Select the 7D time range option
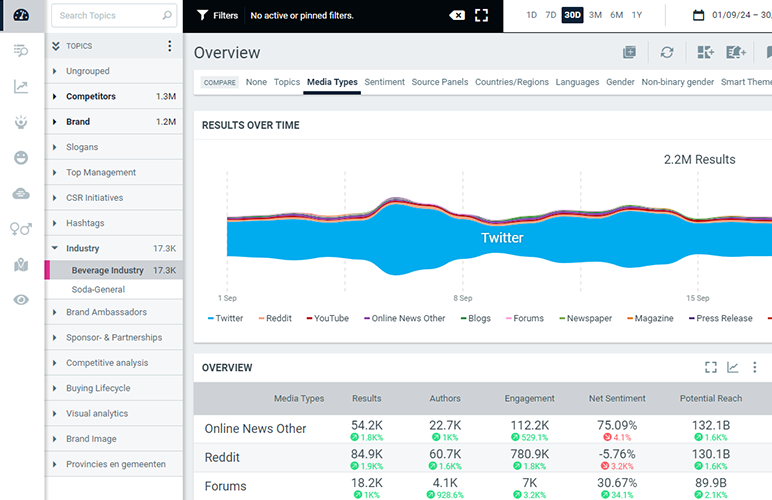The image size is (772, 500). pyautogui.click(x=550, y=16)
